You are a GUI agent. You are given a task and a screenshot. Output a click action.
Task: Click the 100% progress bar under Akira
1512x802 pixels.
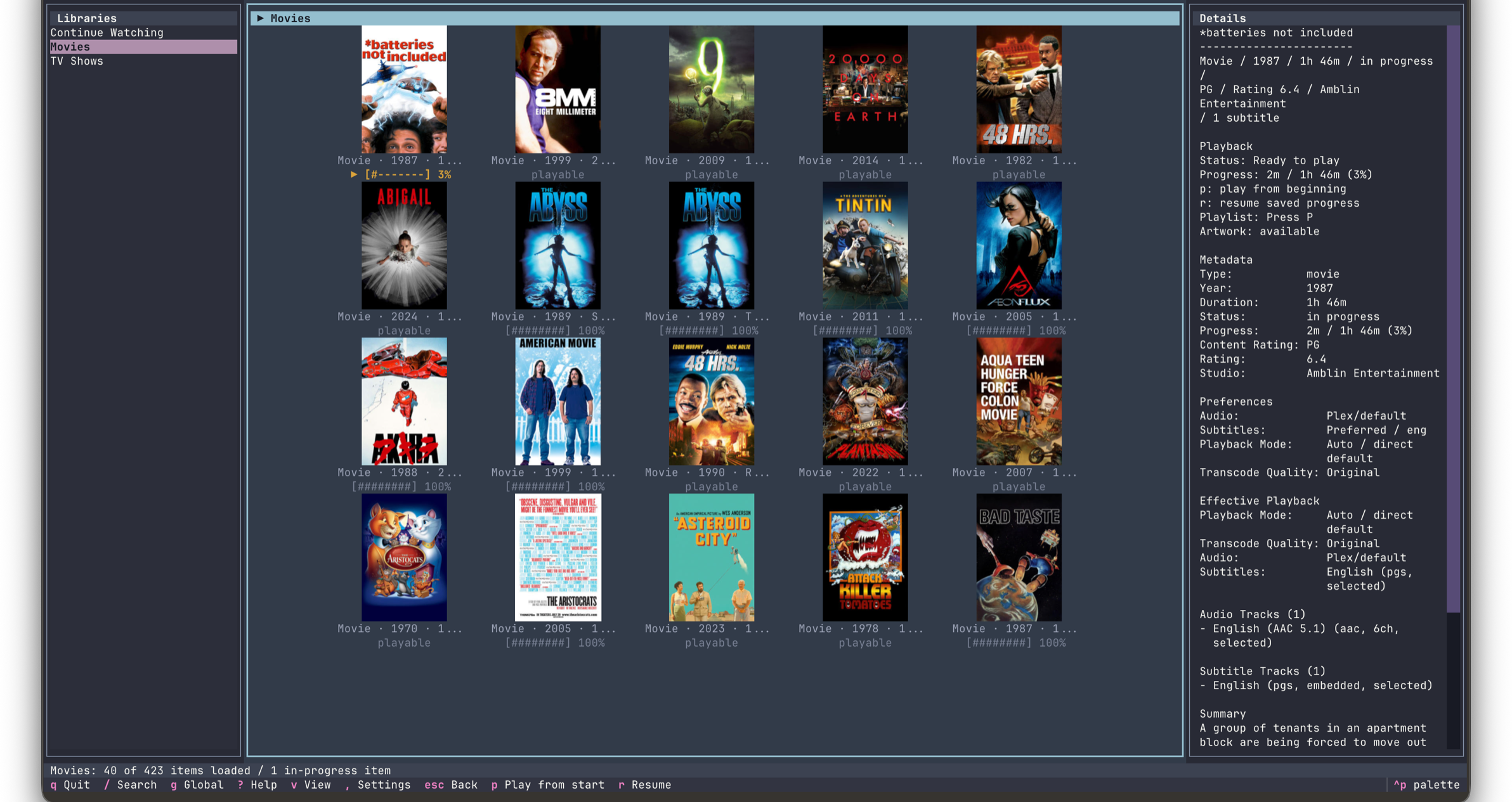coord(401,487)
